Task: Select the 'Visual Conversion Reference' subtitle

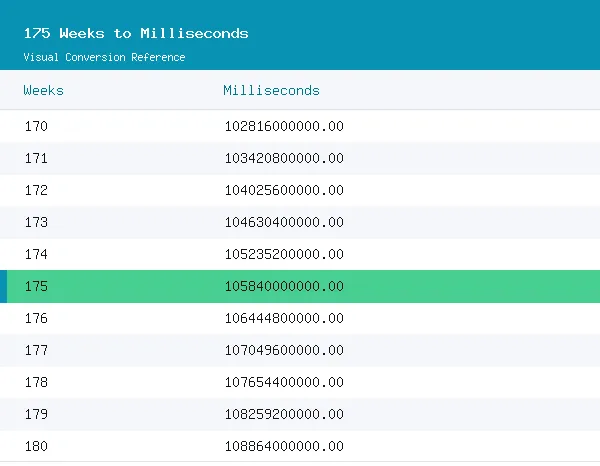Action: [x=104, y=57]
